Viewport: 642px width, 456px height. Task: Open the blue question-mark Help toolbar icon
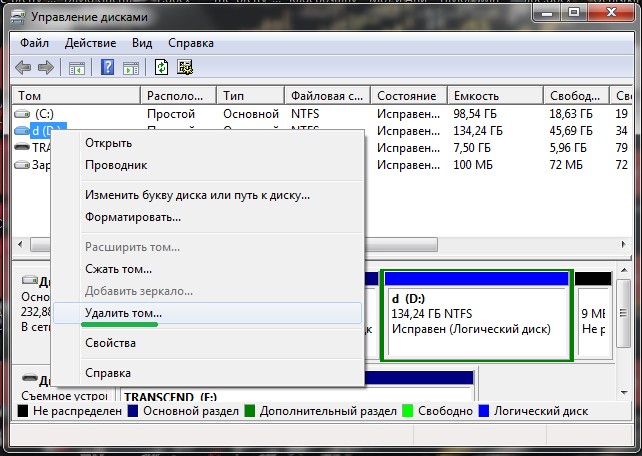point(107,67)
